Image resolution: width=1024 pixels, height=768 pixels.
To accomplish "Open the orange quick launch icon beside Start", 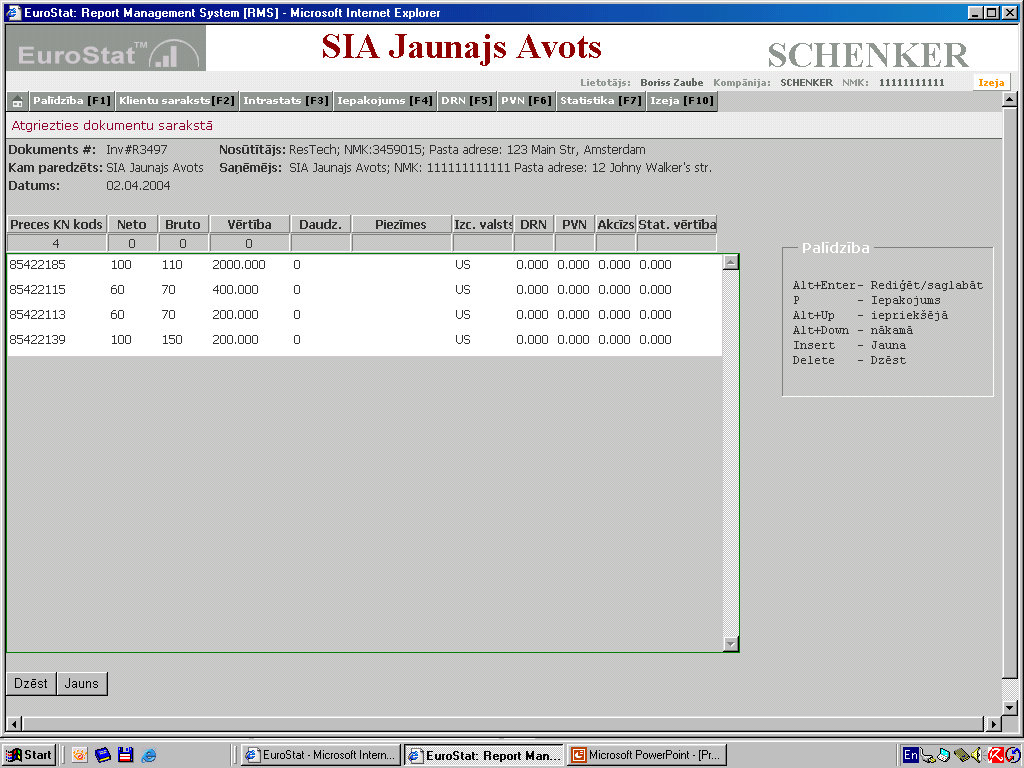I will pos(80,756).
